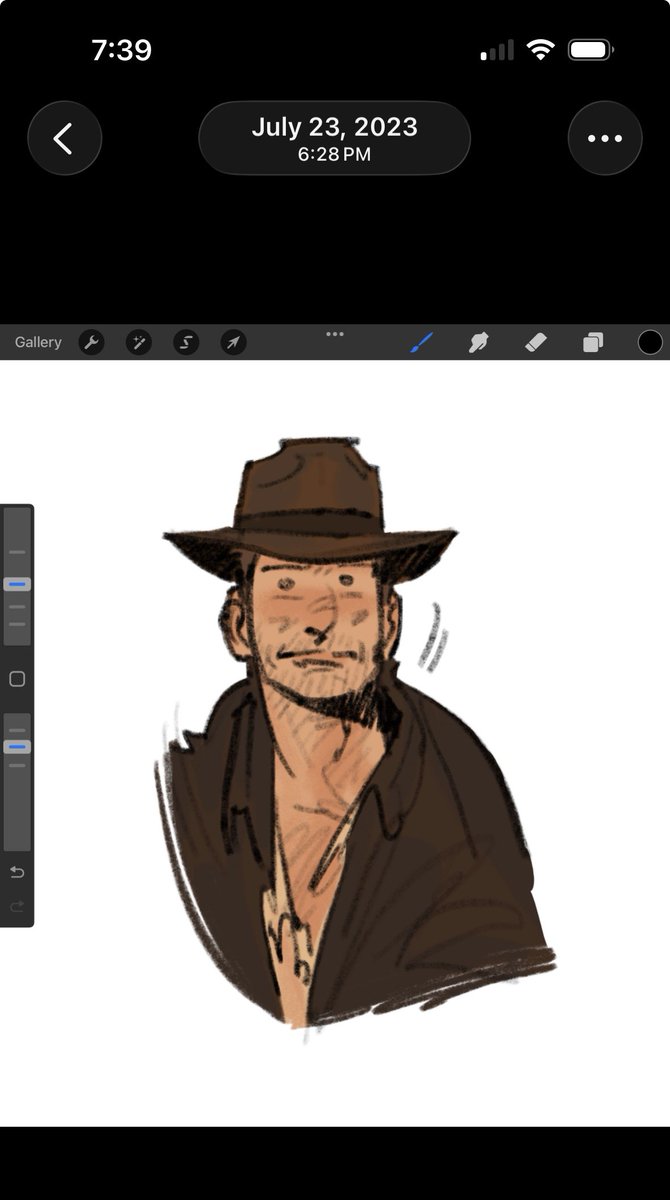Go back using the chevron button
Screen dimensions: 670x1200
64,138
